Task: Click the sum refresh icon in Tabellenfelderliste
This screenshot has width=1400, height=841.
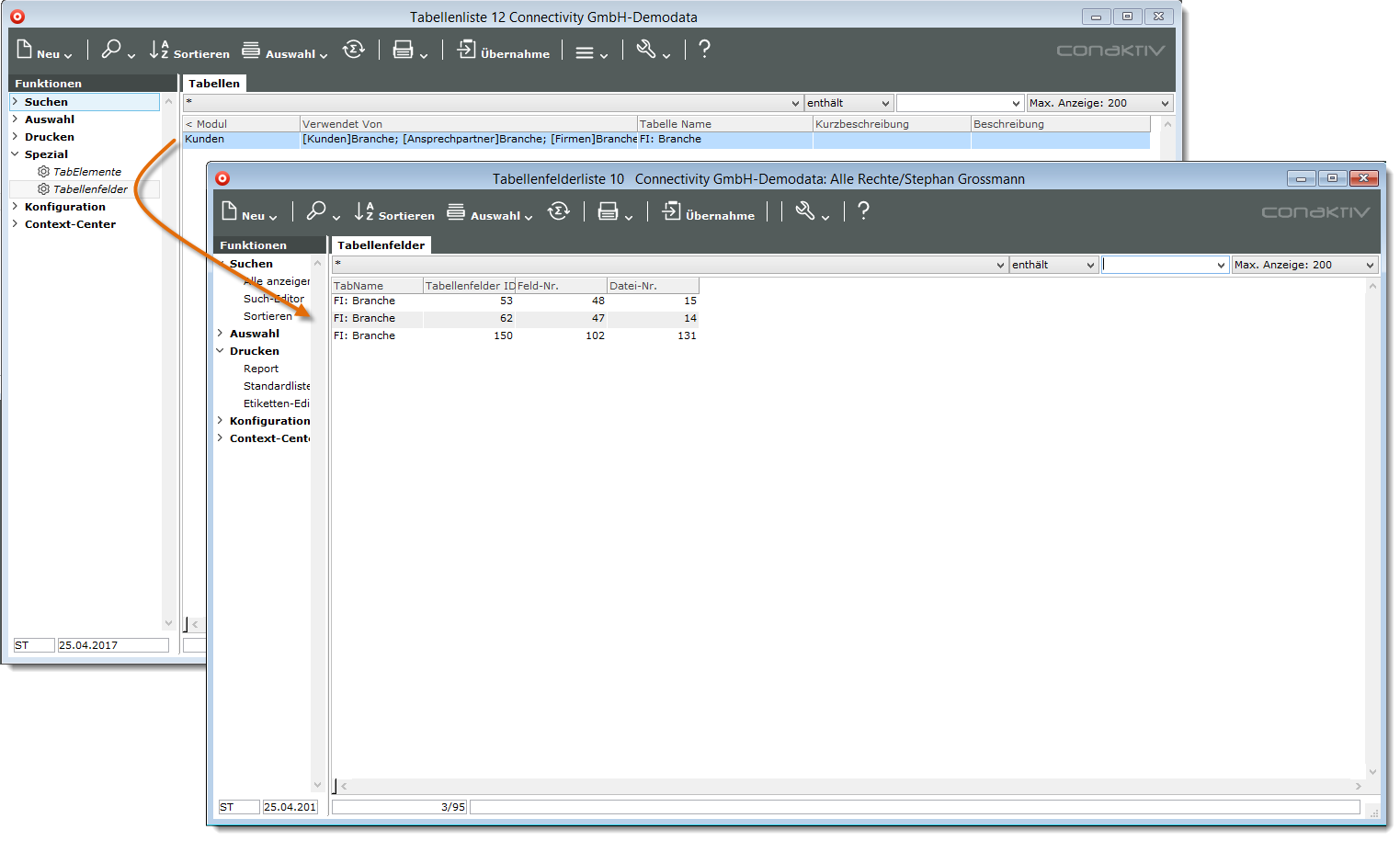Action: (x=559, y=211)
